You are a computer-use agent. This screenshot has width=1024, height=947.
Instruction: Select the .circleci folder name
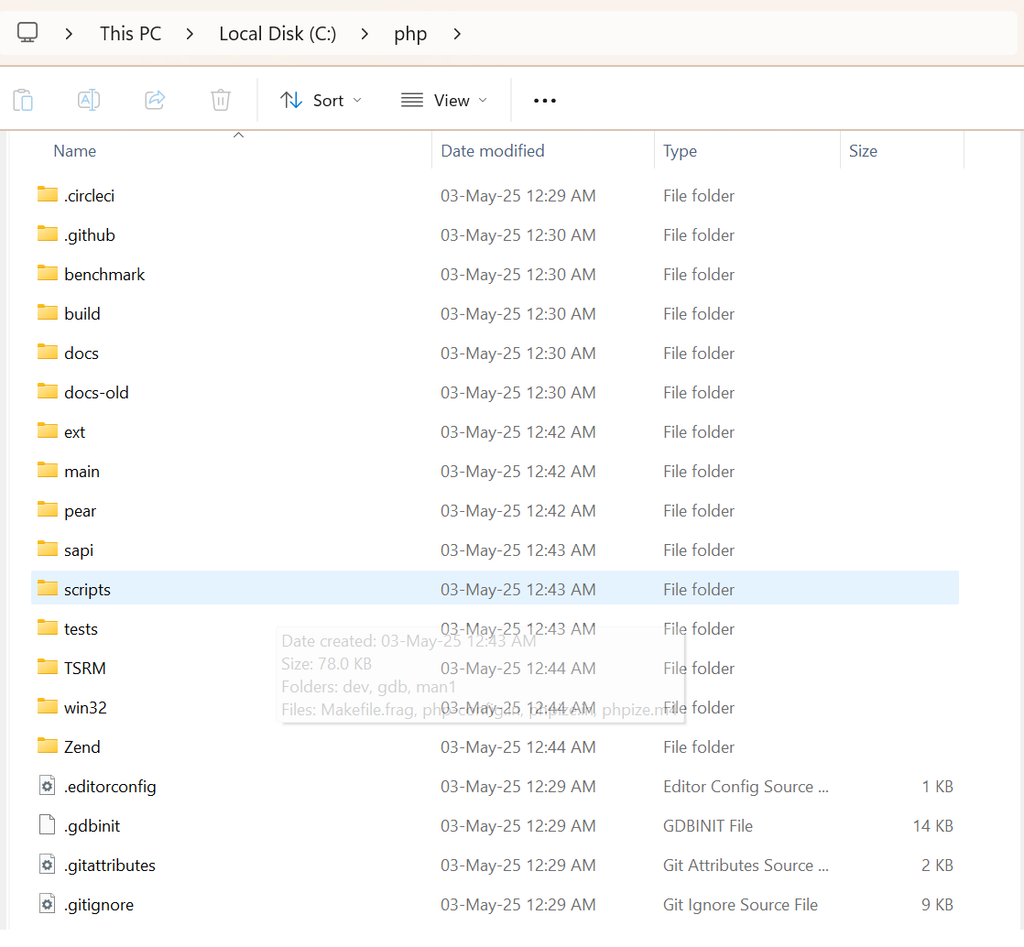point(89,196)
